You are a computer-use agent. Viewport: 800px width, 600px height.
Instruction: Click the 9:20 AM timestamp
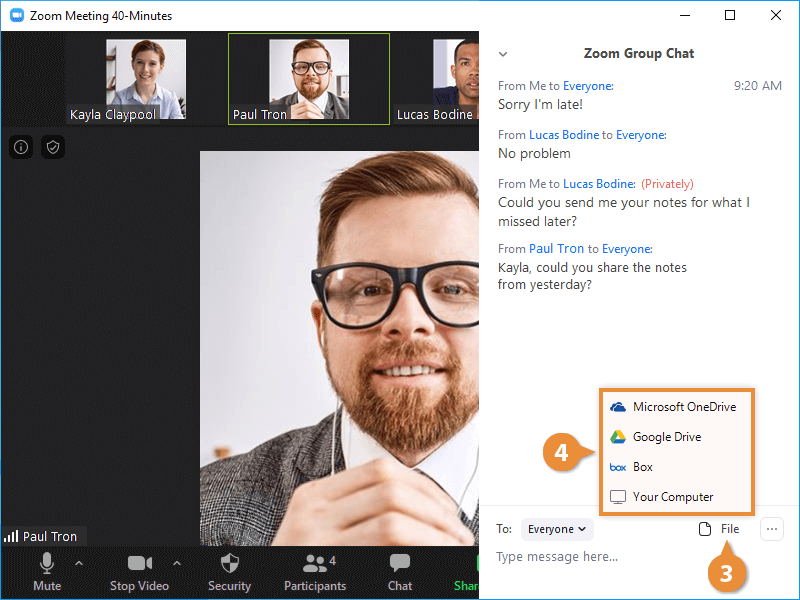click(x=758, y=86)
